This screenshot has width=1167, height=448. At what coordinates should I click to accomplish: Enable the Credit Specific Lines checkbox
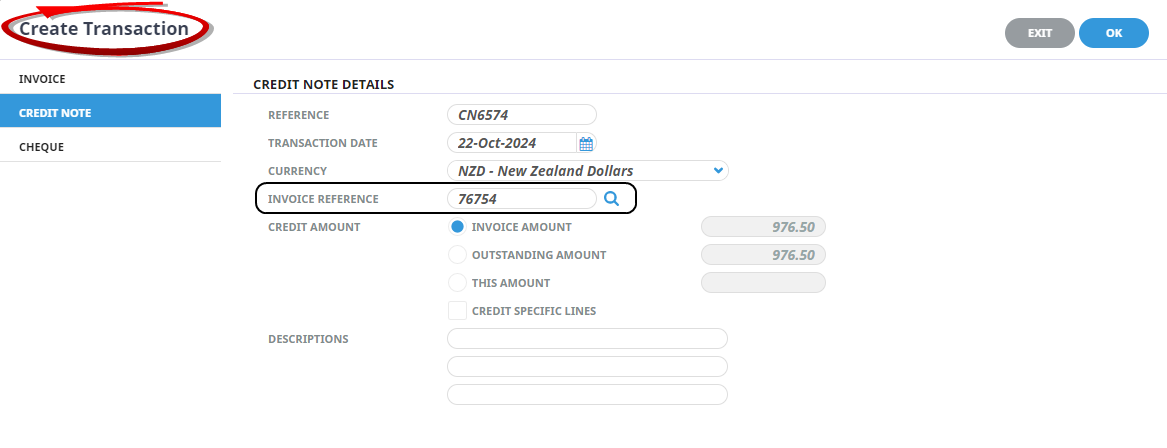point(457,311)
